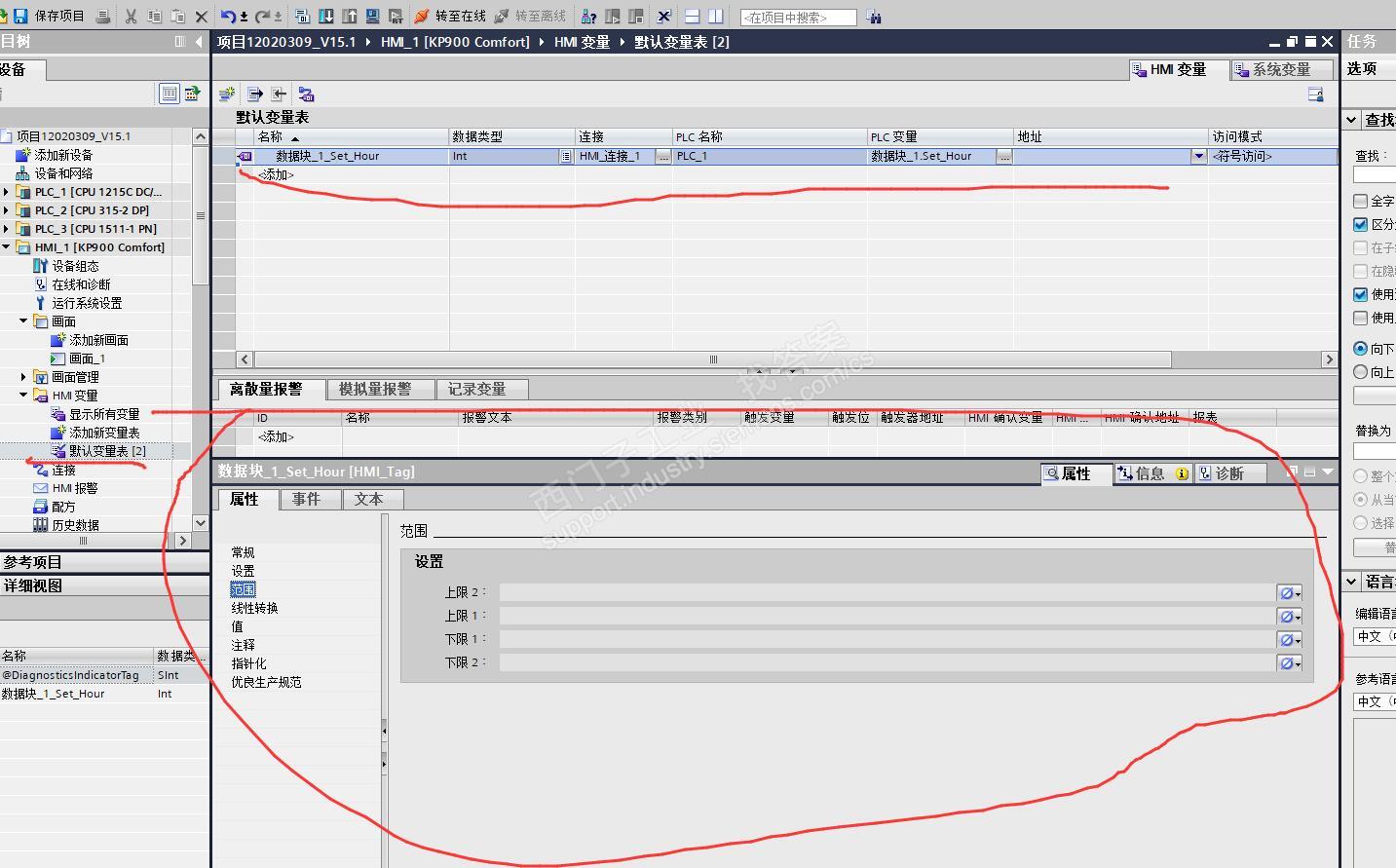Click the cross-reference X icon in toolbar
This screenshot has height=868, width=1396.
click(x=663, y=17)
